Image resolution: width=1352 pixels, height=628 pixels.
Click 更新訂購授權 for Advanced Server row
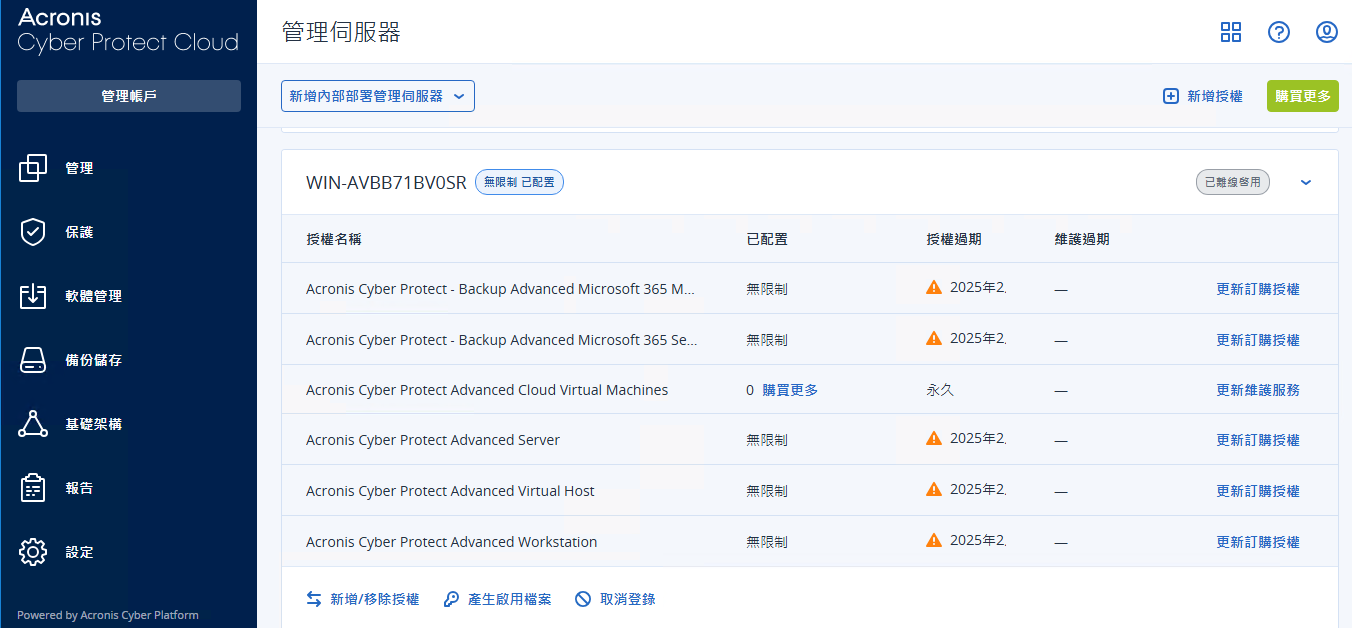1258,440
